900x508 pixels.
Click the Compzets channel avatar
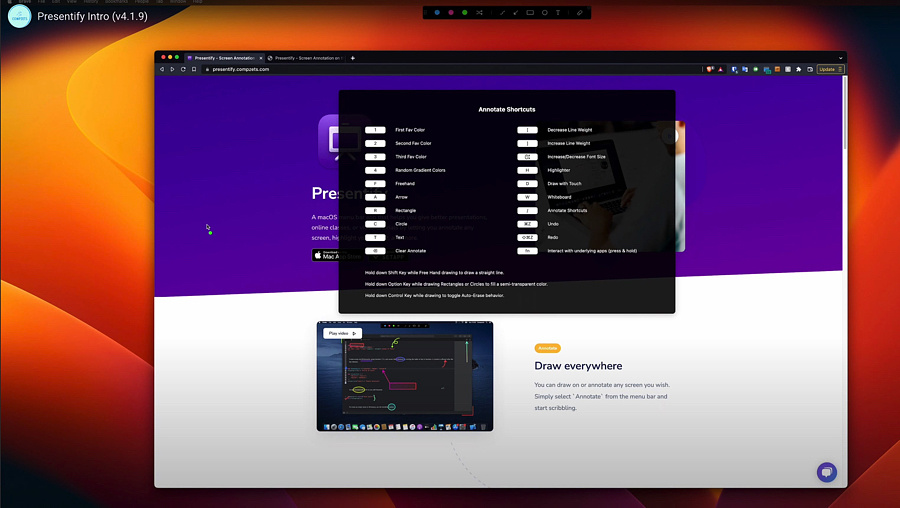[x=20, y=16]
